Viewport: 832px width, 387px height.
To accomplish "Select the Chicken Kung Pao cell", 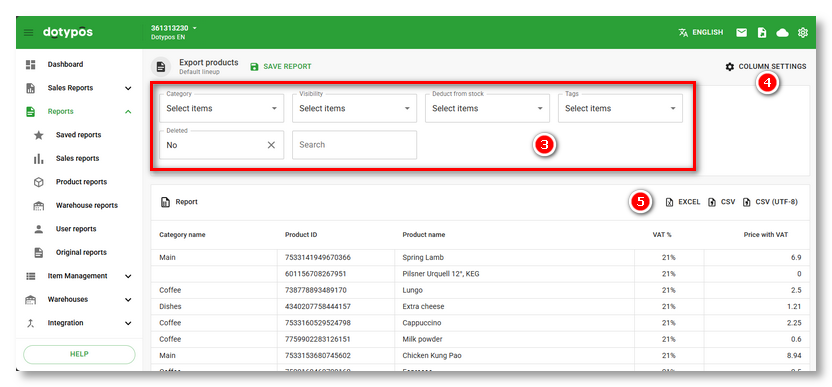I will coord(514,355).
